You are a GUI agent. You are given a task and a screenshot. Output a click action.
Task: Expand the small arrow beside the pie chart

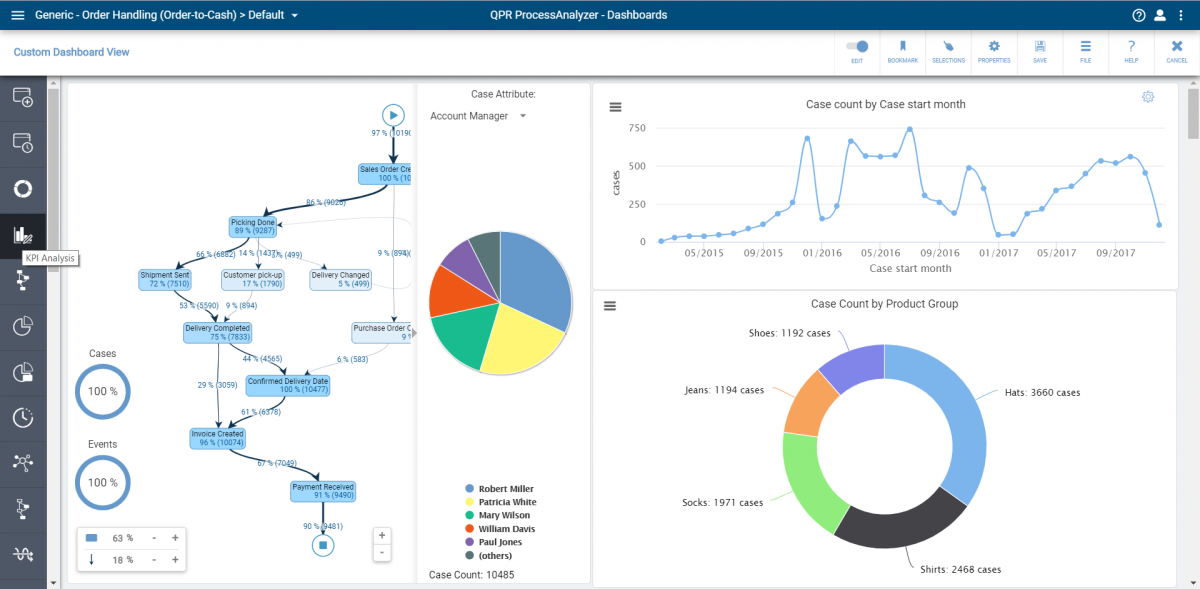point(416,334)
